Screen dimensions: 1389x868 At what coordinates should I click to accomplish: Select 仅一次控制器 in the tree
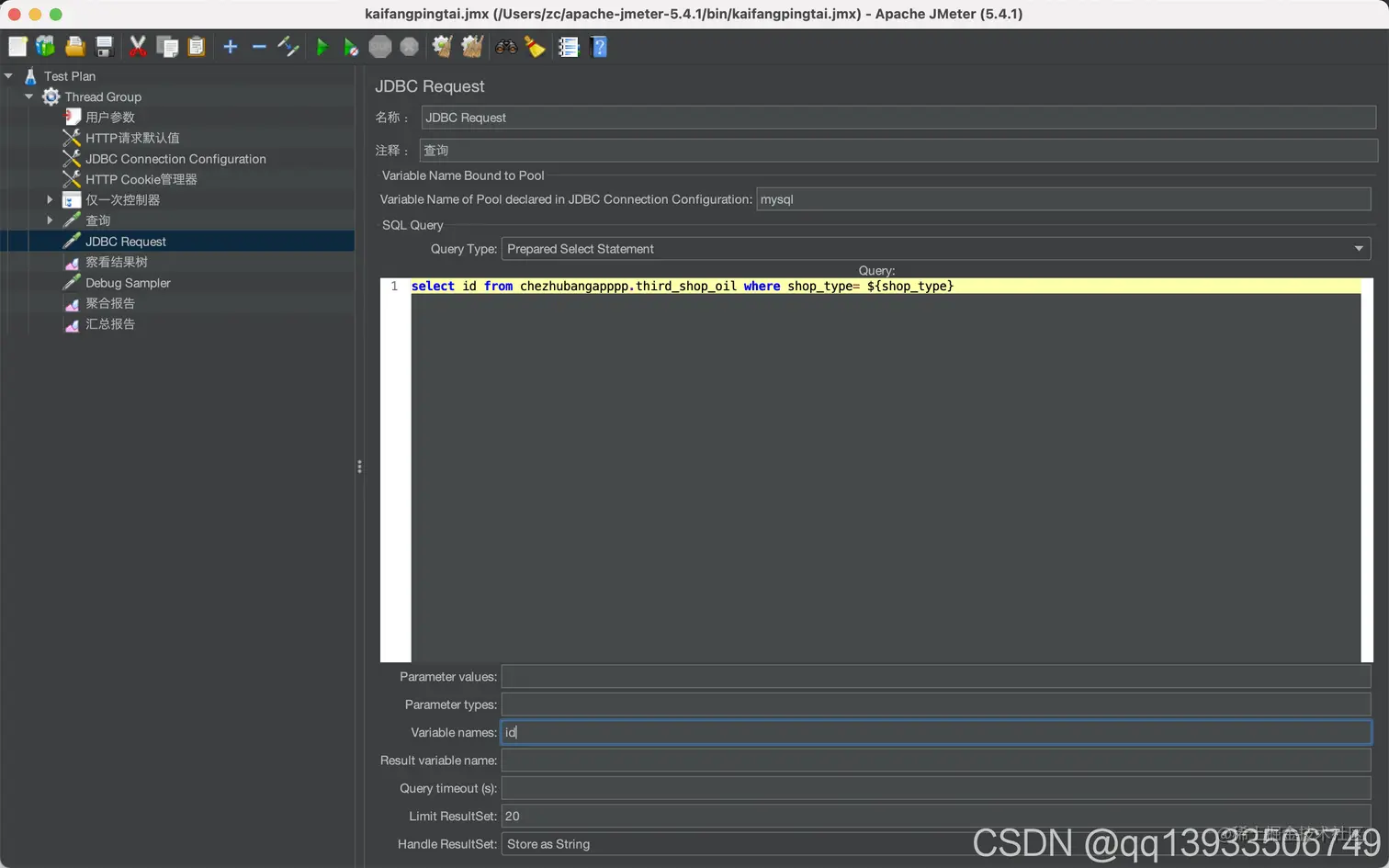122,199
